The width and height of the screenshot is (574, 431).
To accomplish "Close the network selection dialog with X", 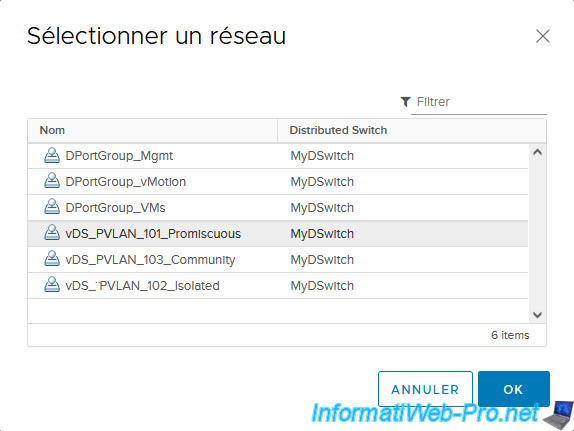I will click(543, 36).
